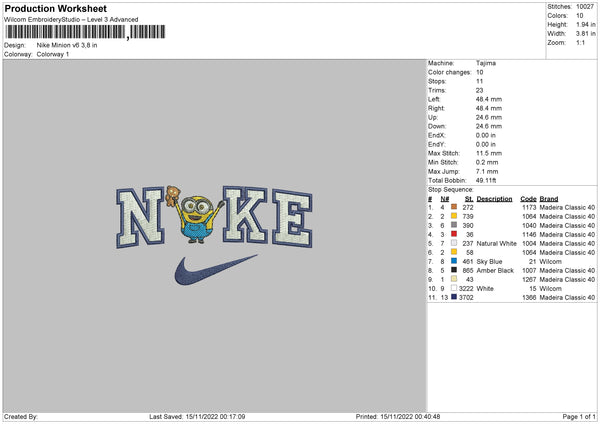Viewport: 600px width, 424px height.
Task: Select the Amber Black color swatch
Action: (x=454, y=270)
